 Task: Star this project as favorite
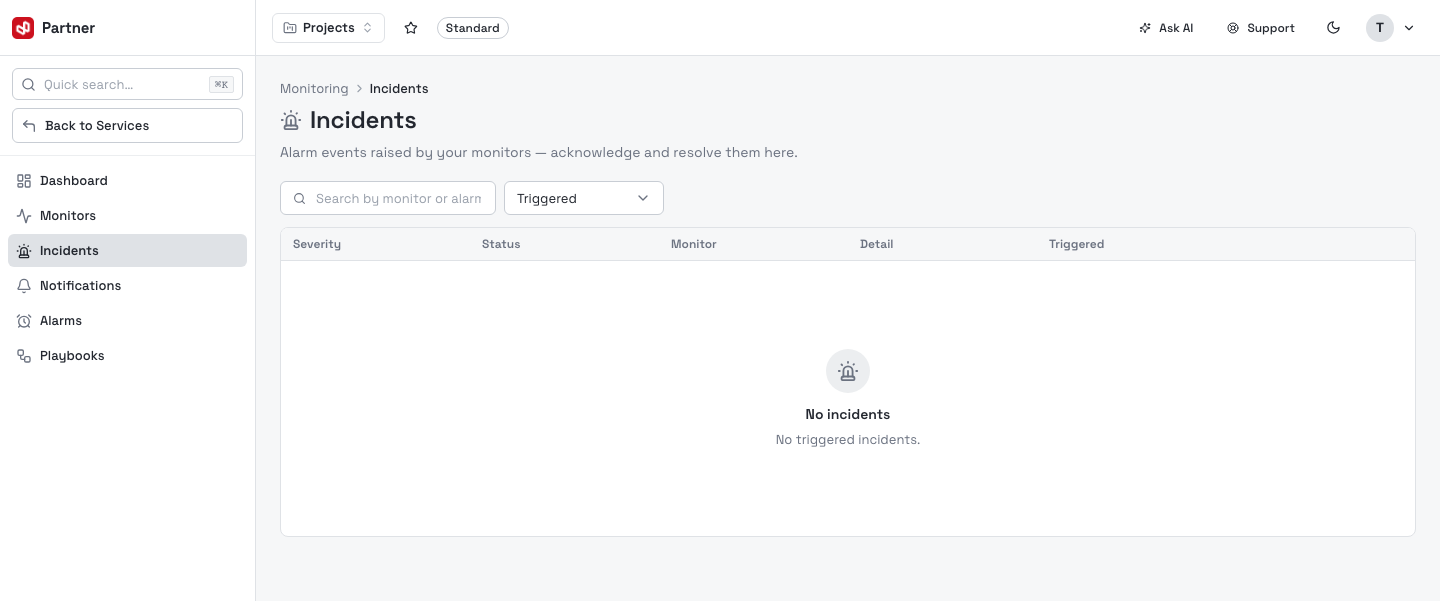click(x=411, y=28)
